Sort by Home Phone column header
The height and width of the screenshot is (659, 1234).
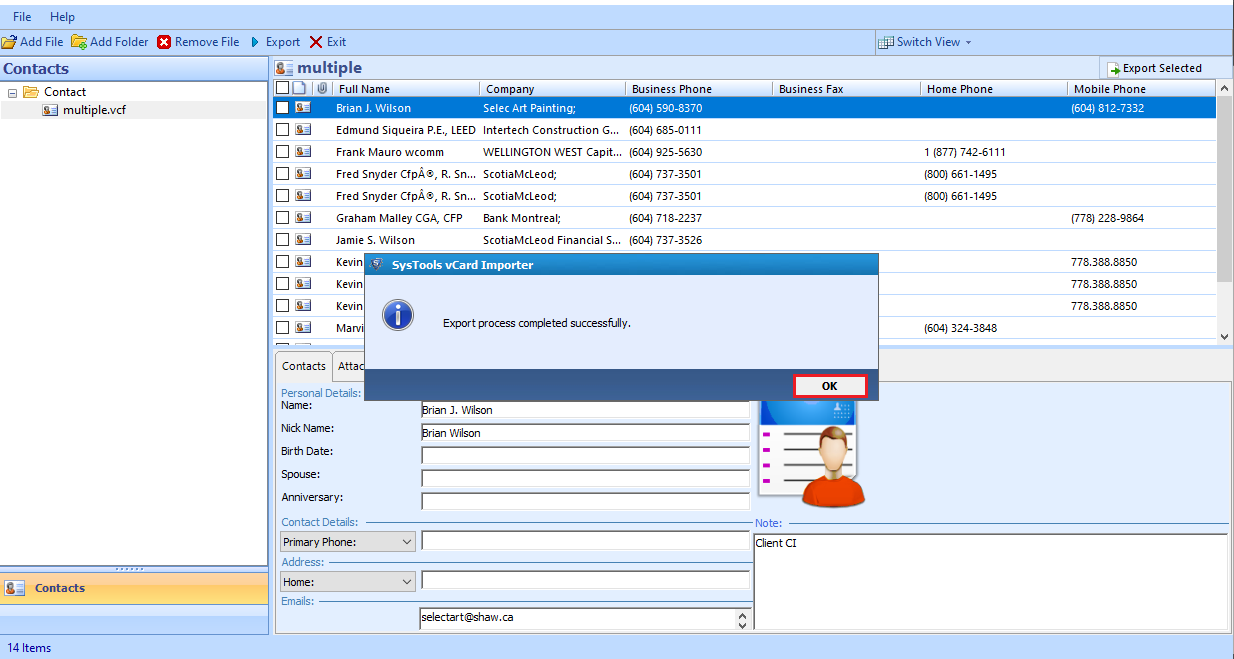click(x=994, y=89)
